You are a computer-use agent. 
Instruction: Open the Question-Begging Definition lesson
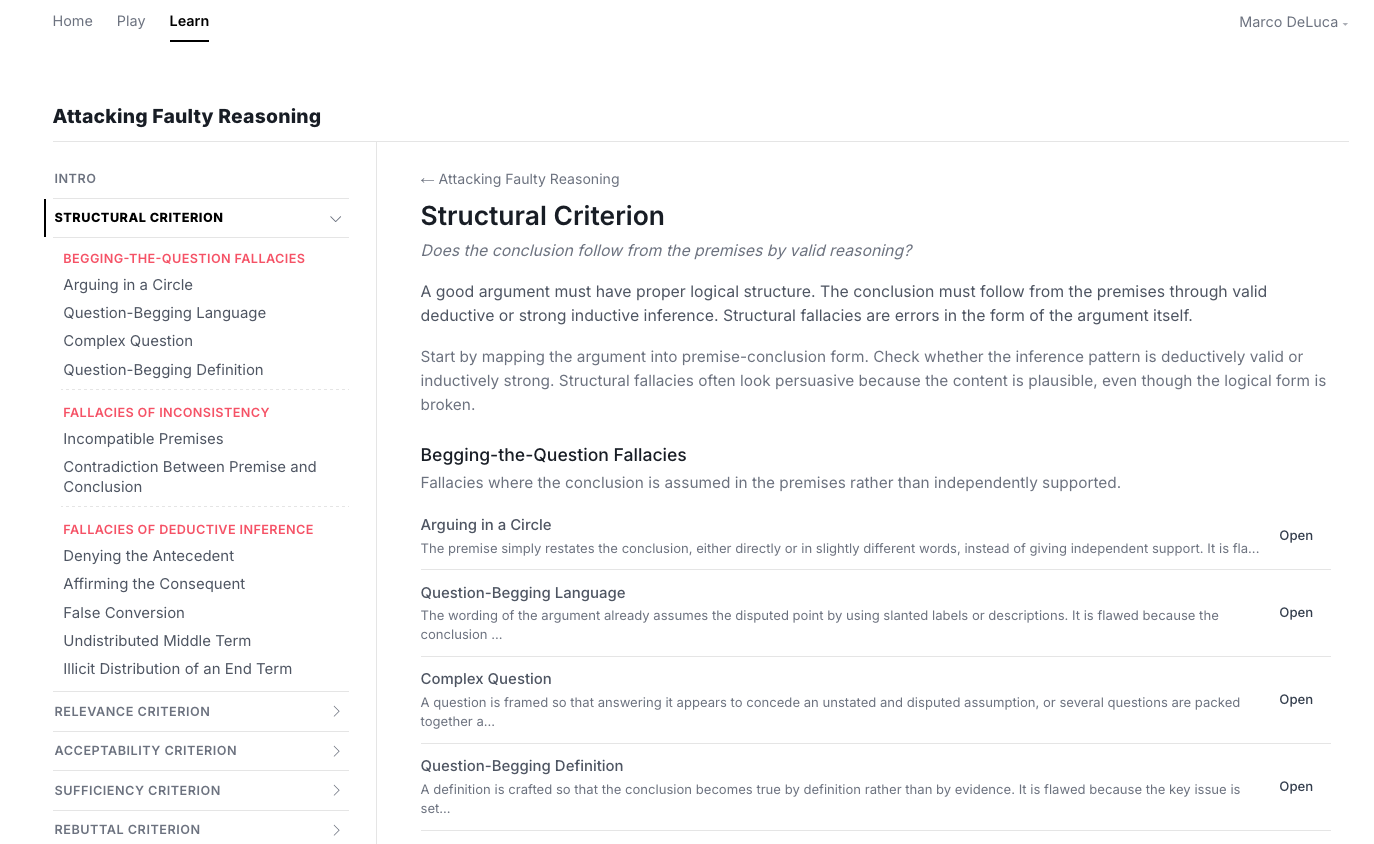click(x=1296, y=786)
